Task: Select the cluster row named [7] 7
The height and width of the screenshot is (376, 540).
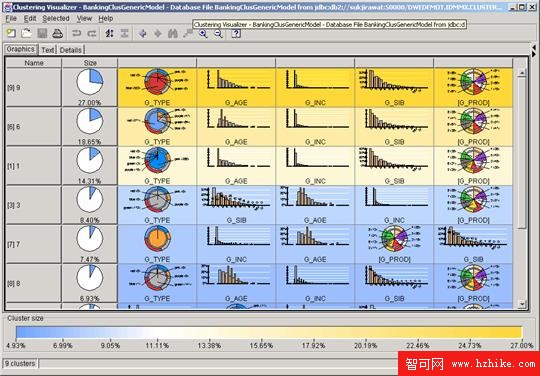Action: tap(34, 244)
